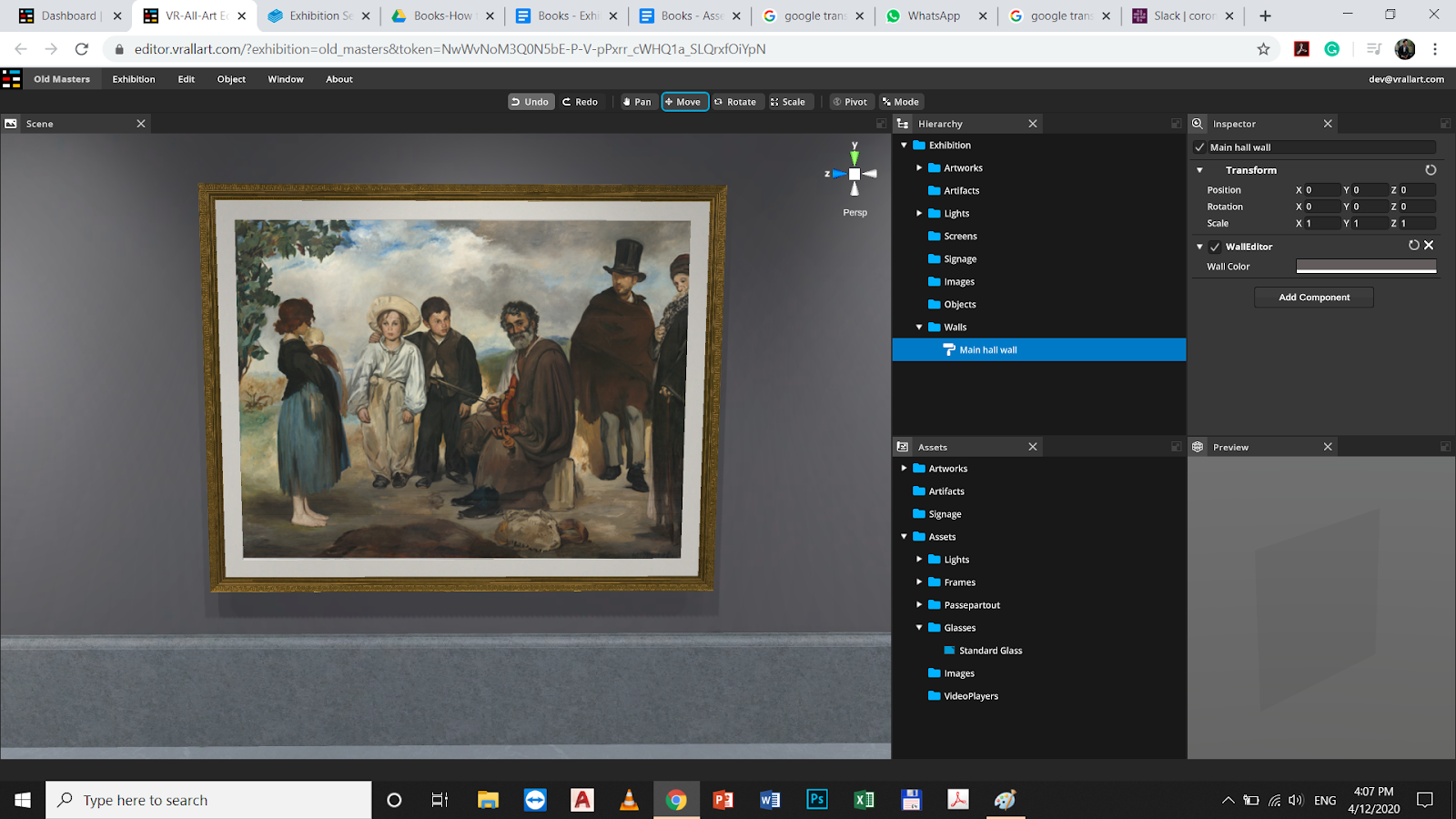Close the Hierarchy panel tab
The height and width of the screenshot is (819, 1456).
pos(1033,124)
